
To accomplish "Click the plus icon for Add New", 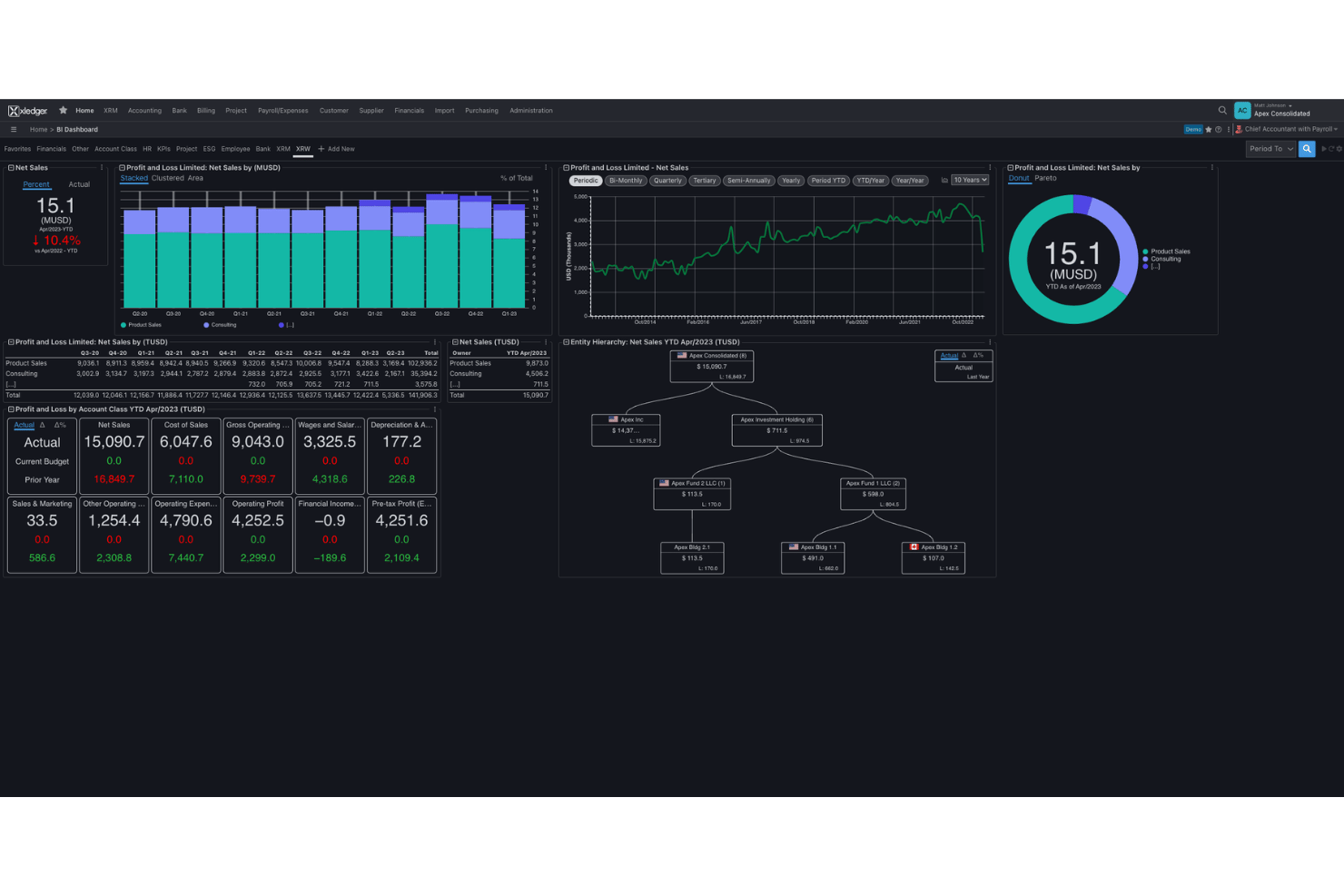I will tap(321, 149).
